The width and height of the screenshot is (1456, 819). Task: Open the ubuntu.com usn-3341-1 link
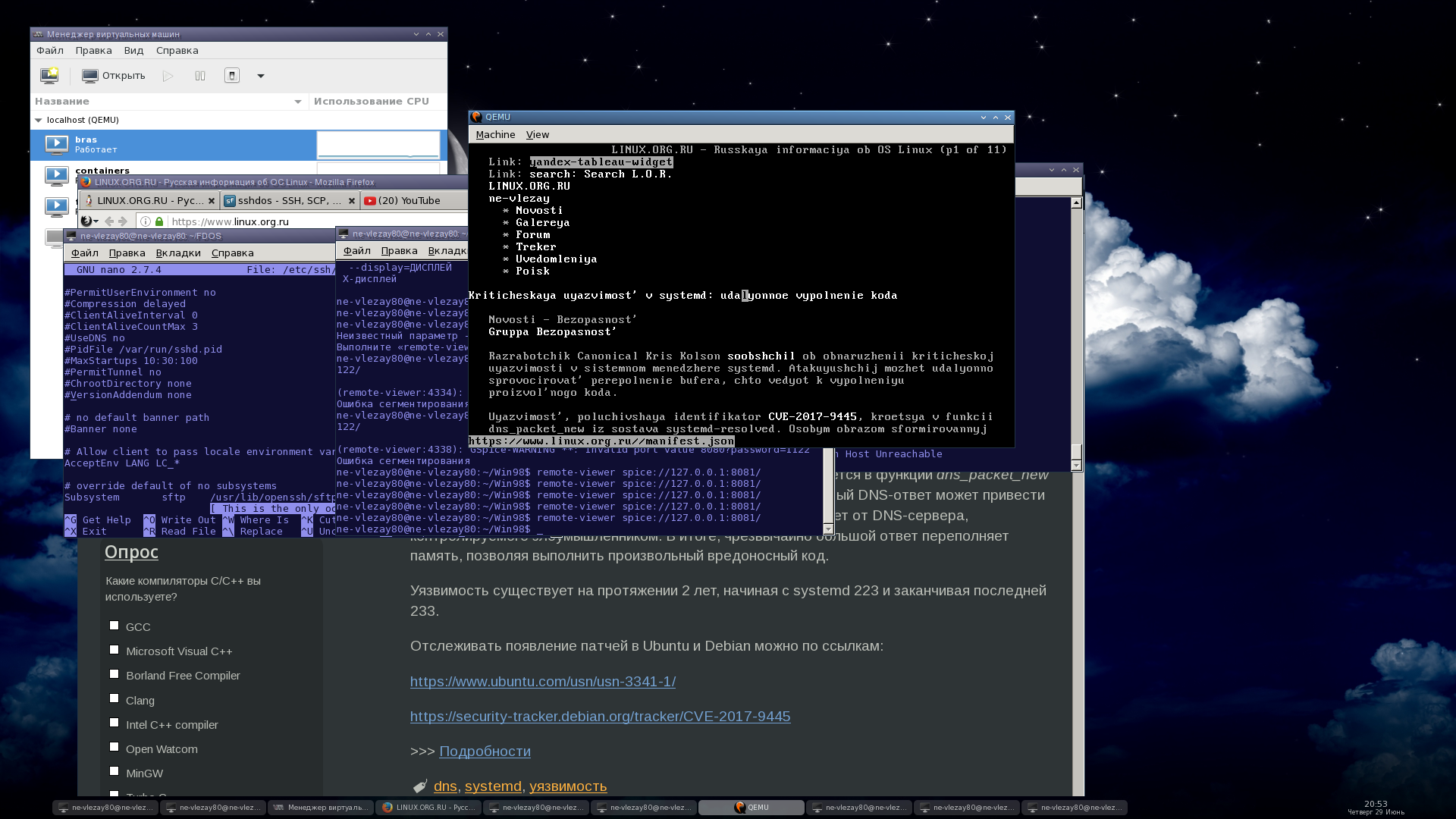pyautogui.click(x=543, y=682)
